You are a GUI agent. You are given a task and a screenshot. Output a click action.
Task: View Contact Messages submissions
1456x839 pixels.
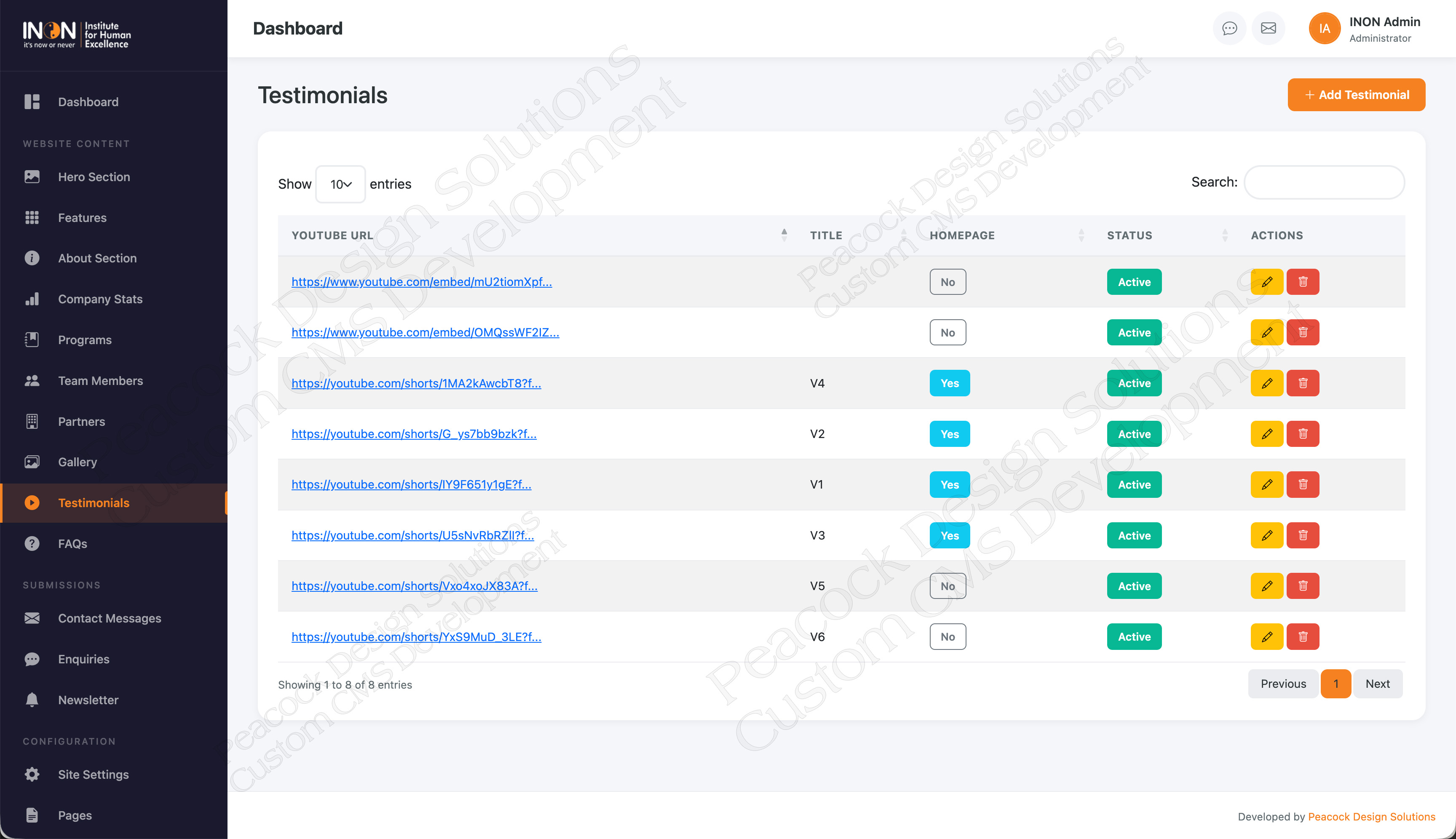tap(114, 618)
